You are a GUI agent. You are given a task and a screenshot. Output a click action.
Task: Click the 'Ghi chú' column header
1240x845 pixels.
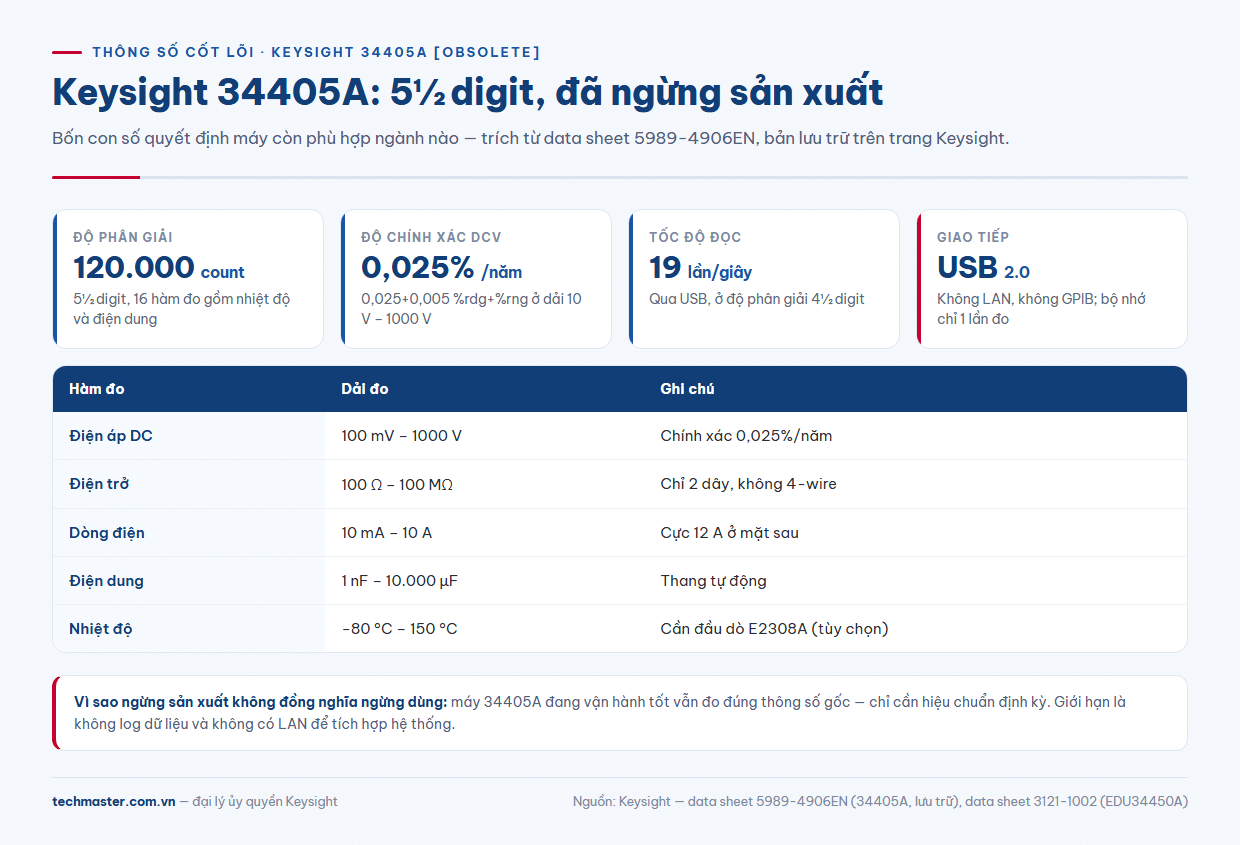click(687, 389)
